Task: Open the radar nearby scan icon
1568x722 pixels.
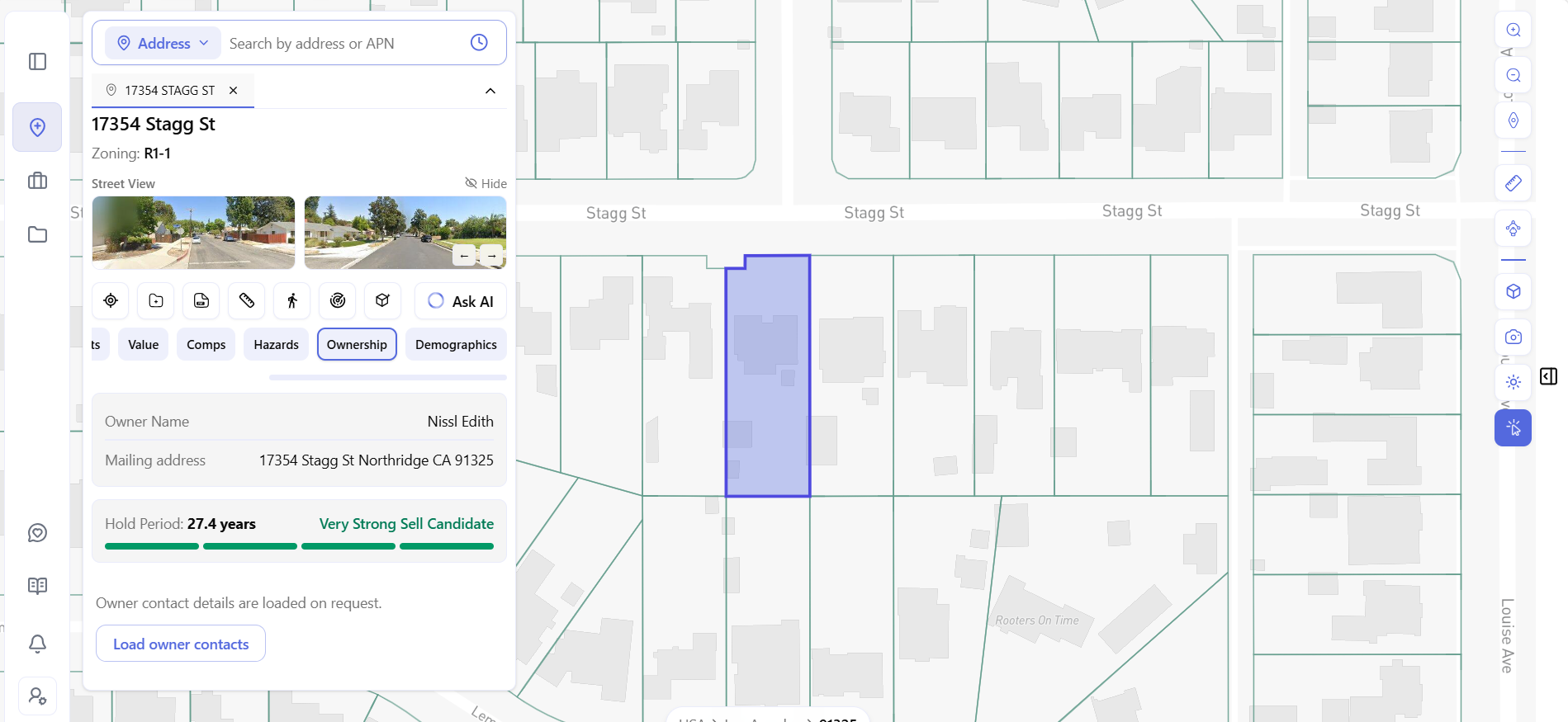Action: point(338,300)
